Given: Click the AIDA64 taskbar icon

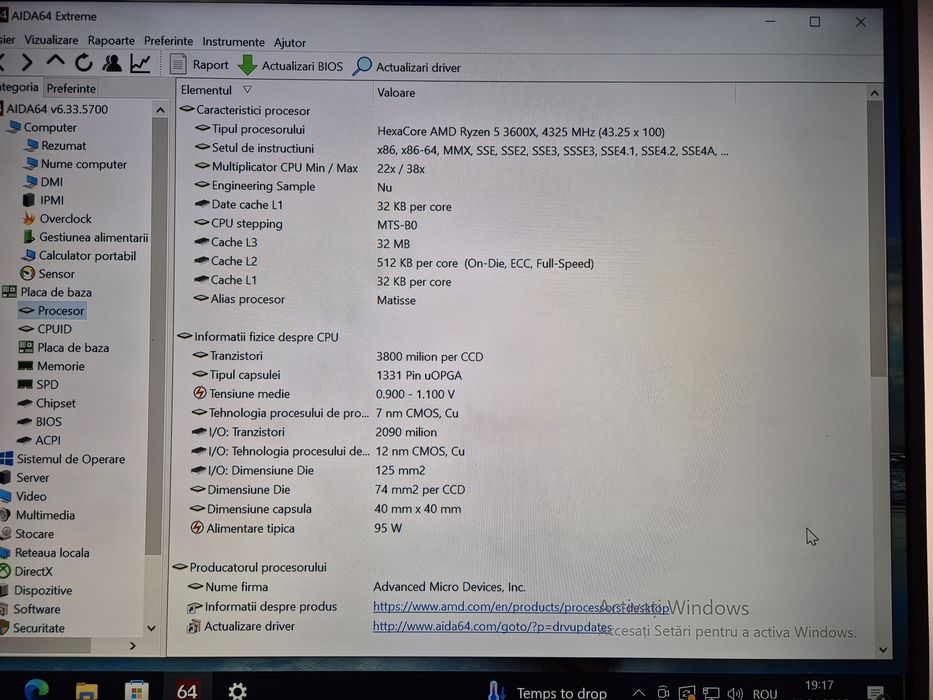Looking at the screenshot, I should (187, 689).
